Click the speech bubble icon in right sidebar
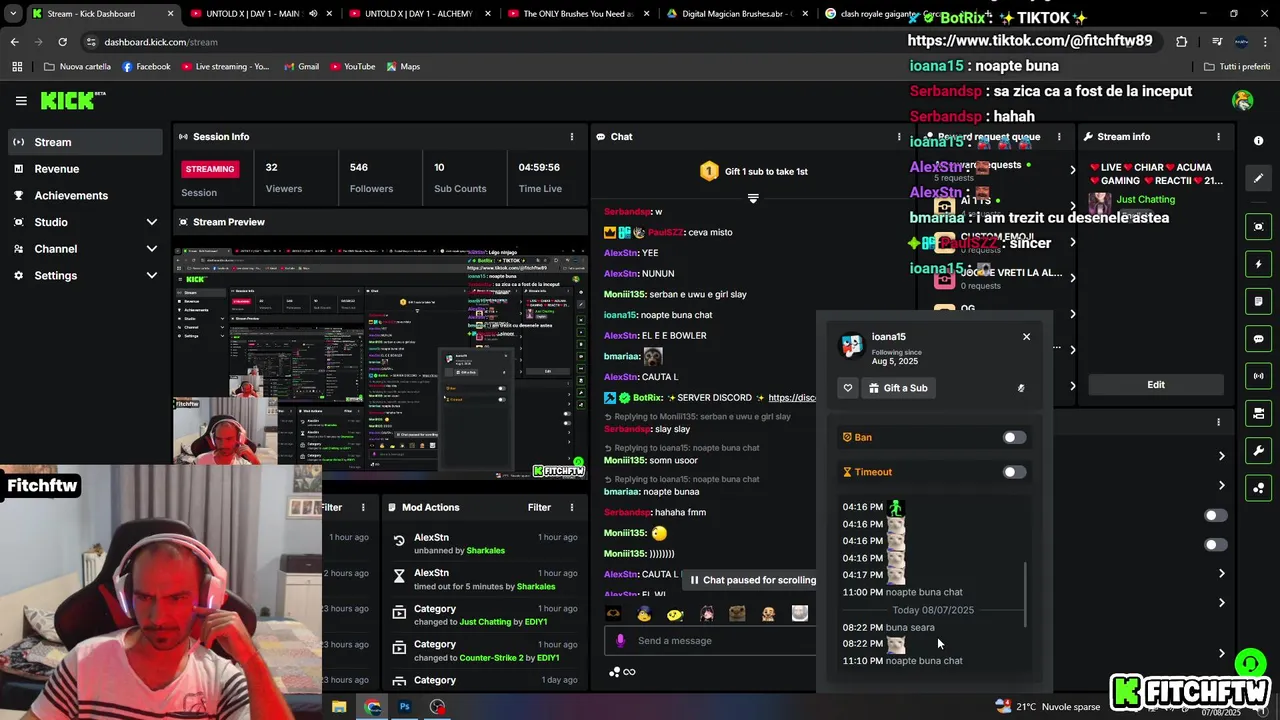 (1258, 339)
